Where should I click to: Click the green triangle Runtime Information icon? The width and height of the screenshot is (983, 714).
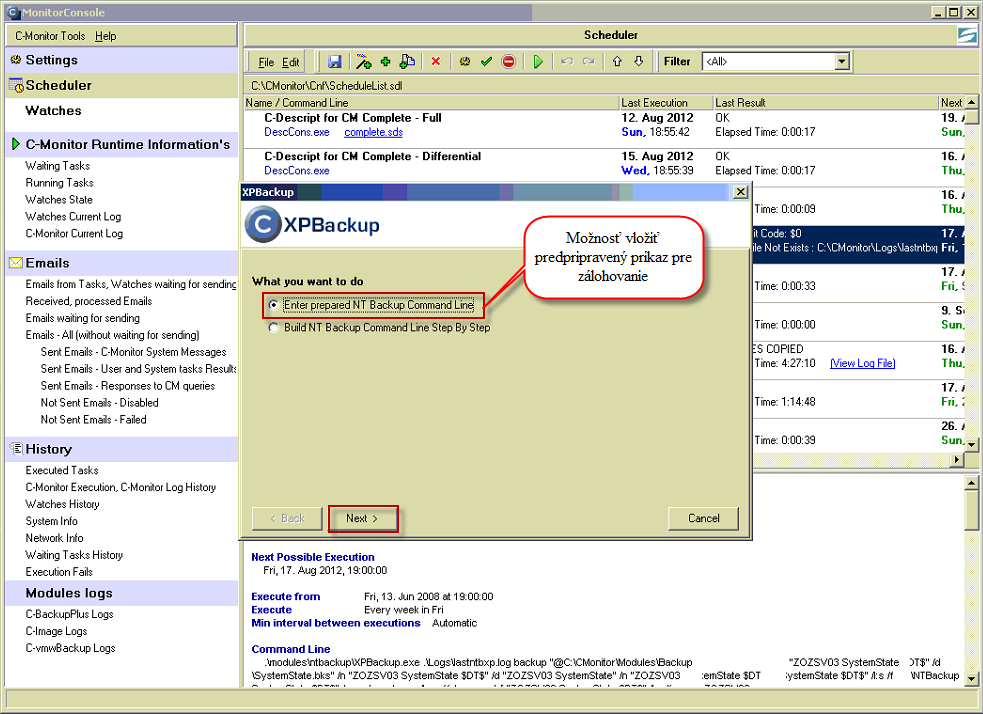tap(16, 144)
